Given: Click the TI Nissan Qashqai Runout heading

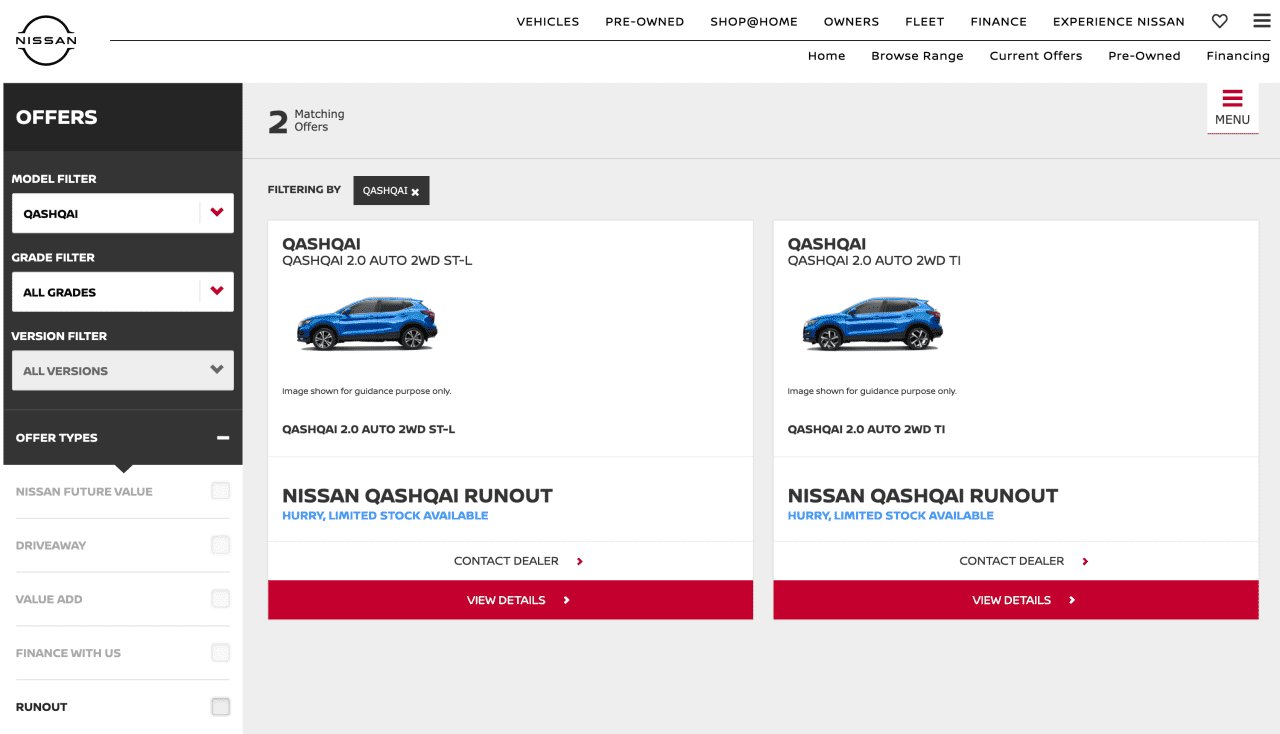Looking at the screenshot, I should click(x=923, y=496).
